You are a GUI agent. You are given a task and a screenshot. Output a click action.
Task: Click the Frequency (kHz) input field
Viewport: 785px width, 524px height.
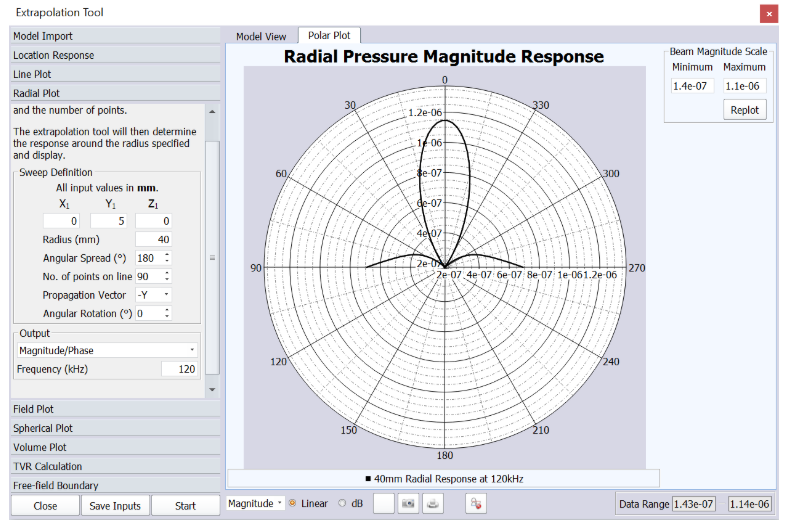[x=180, y=369]
